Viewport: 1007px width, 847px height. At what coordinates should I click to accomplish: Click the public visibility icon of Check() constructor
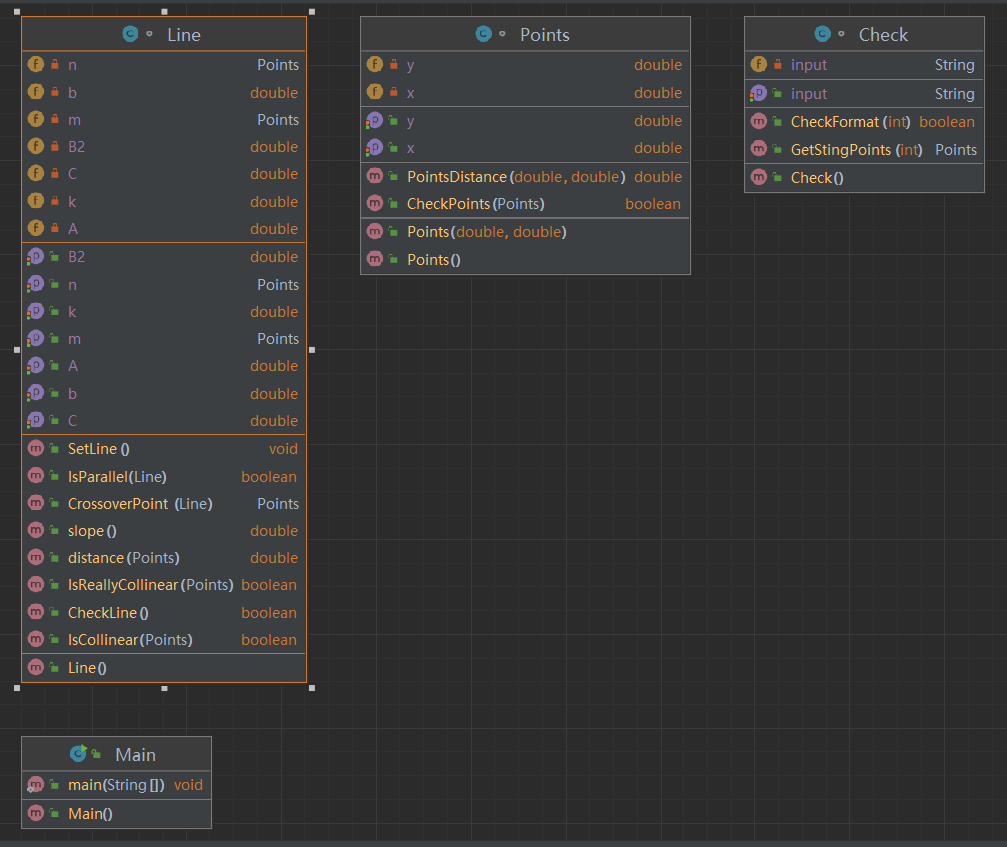(x=778, y=177)
